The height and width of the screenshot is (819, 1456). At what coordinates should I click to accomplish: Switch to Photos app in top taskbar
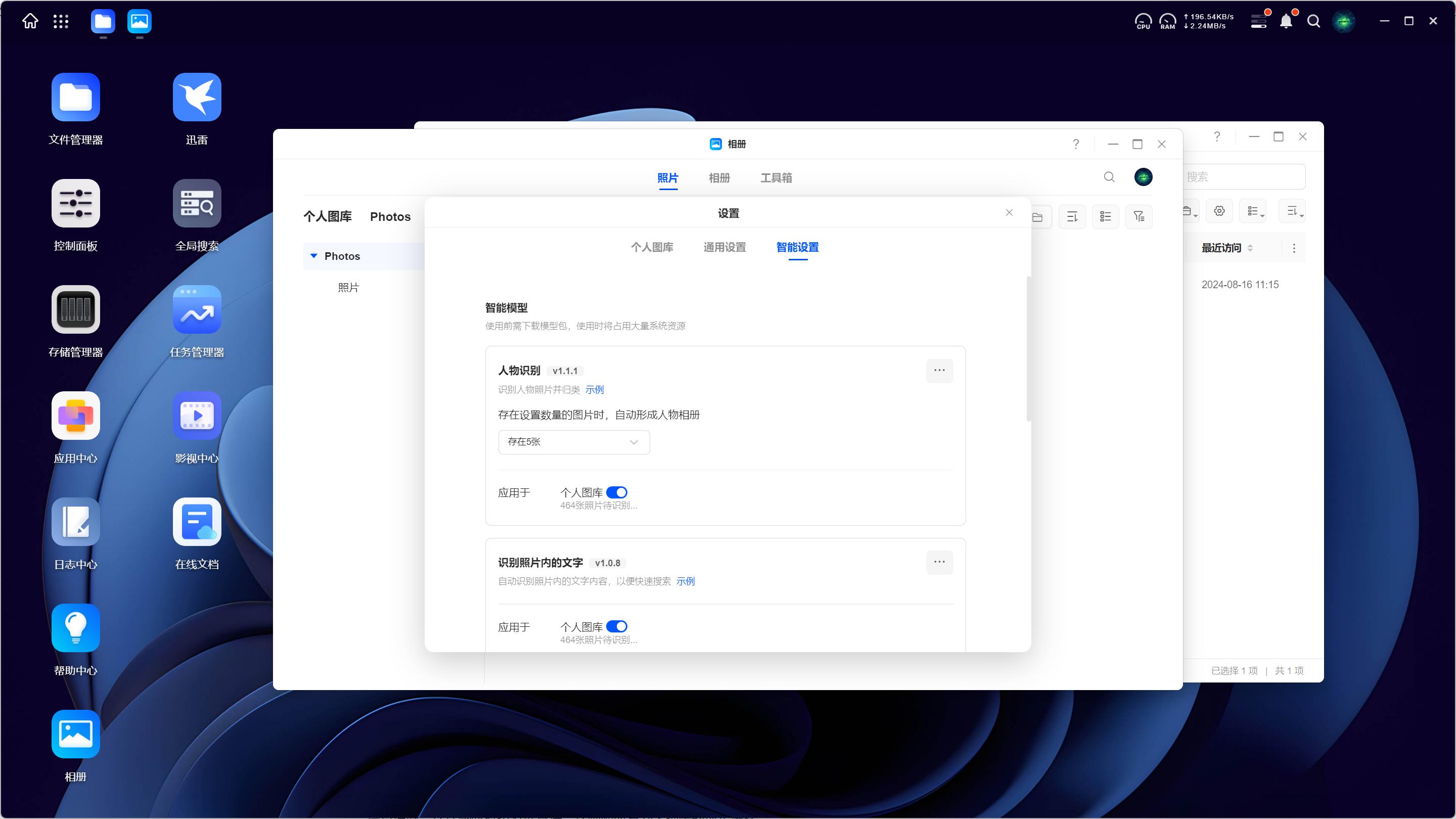(x=140, y=21)
